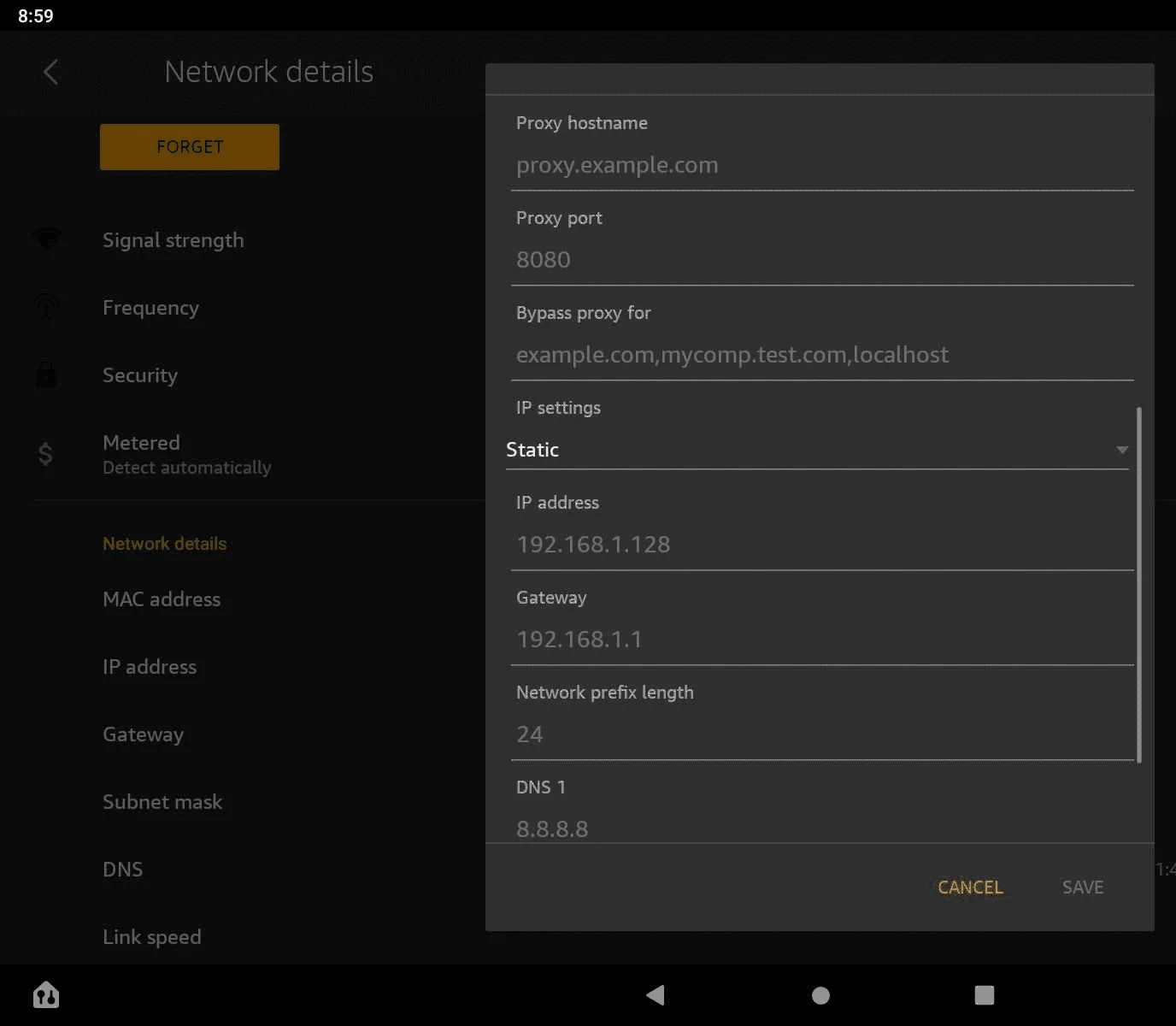Click the FORGET button
Image resolution: width=1176 pixels, height=1026 pixels.
[x=190, y=147]
